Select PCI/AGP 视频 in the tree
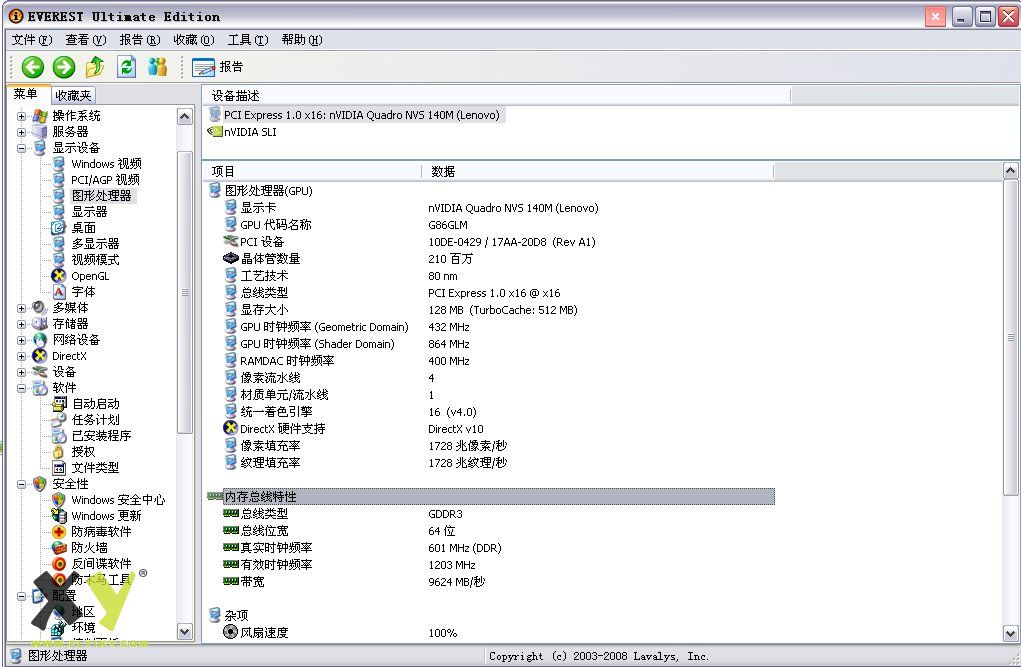1021x667 pixels. coord(105,180)
